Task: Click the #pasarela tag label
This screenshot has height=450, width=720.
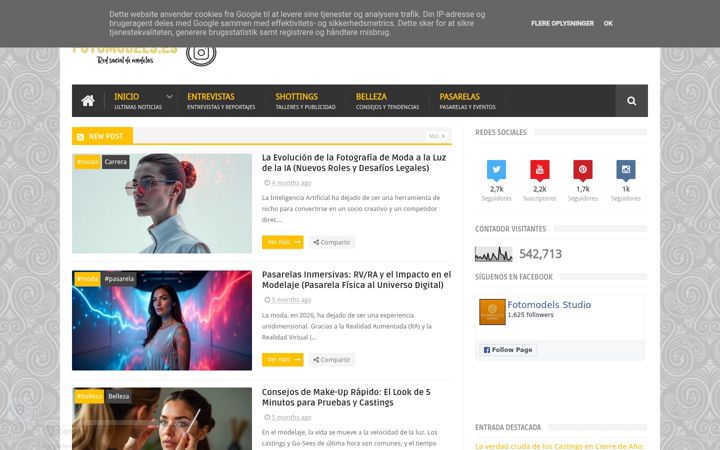Action: (119, 279)
